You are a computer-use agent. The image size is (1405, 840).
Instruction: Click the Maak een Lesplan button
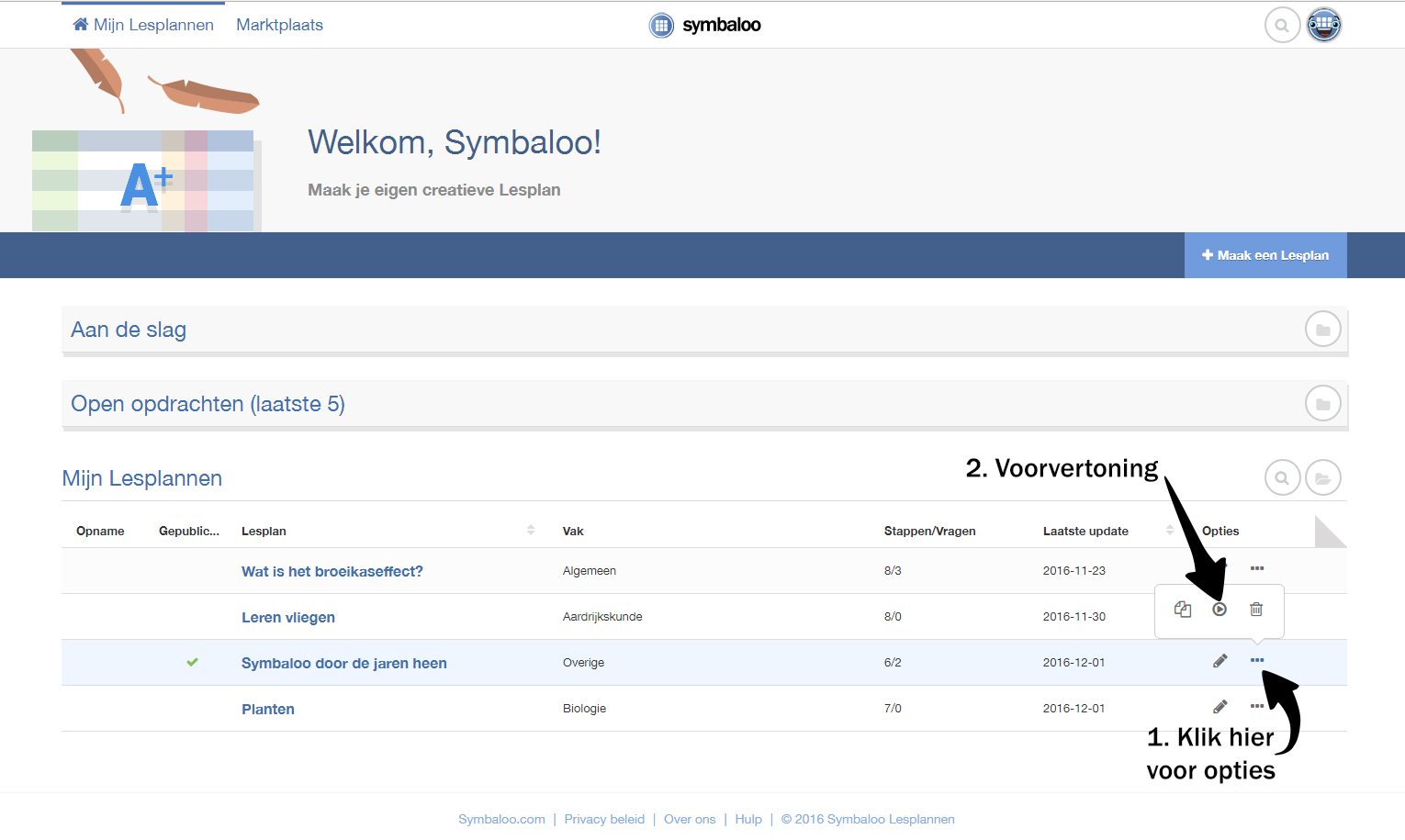pos(1265,255)
